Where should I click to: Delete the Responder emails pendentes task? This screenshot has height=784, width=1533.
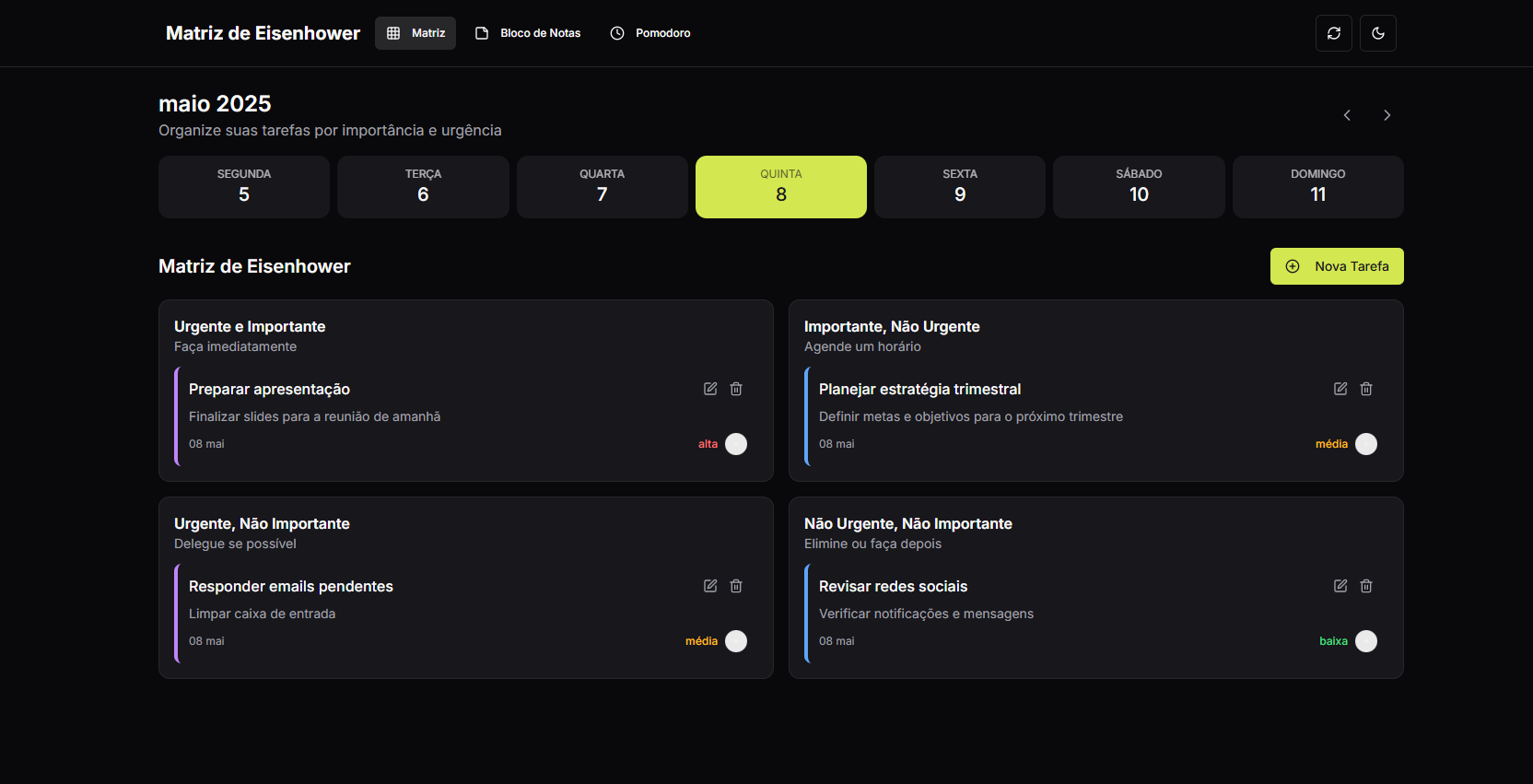[x=736, y=586]
